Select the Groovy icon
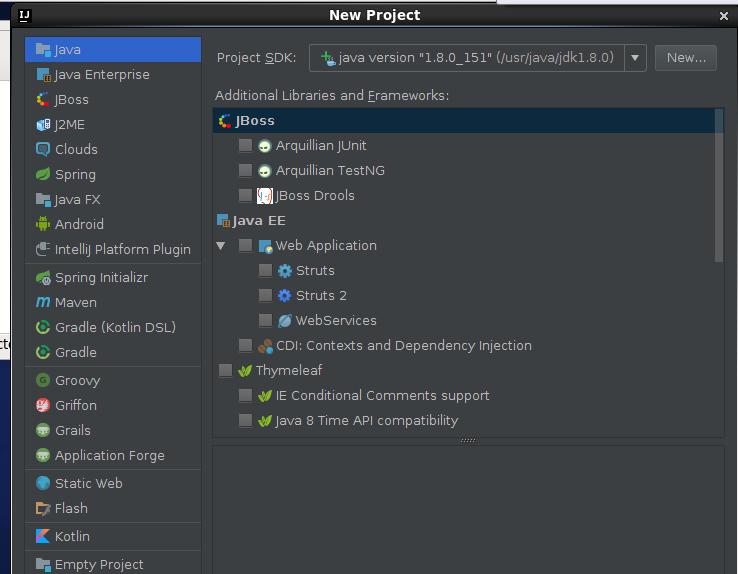 click(43, 380)
